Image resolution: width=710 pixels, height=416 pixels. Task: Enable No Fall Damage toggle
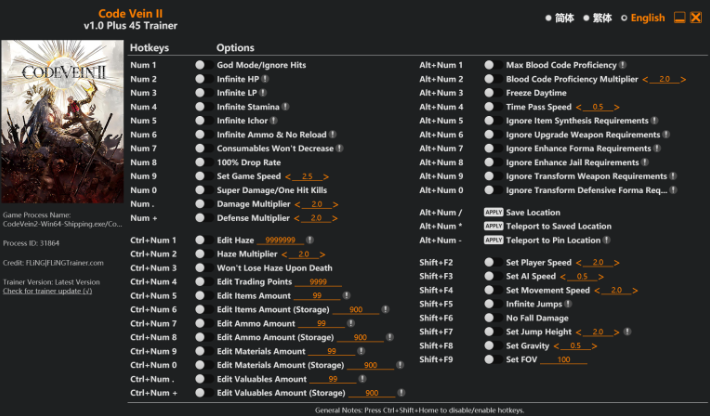(x=493, y=318)
